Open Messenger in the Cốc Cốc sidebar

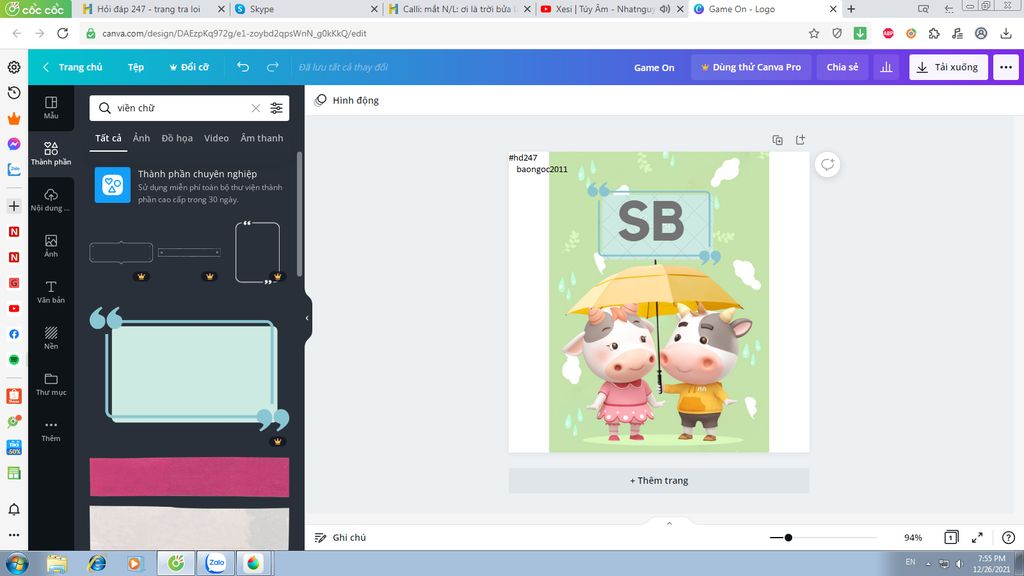point(14,144)
